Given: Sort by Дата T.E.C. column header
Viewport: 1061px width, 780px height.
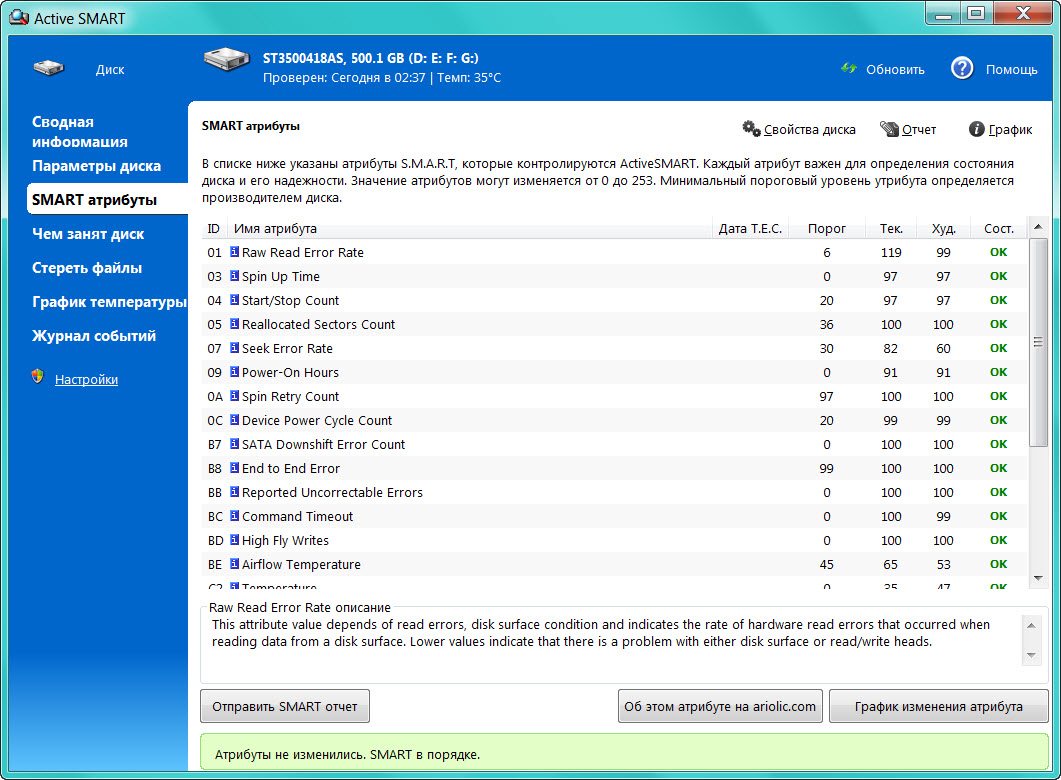Looking at the screenshot, I should 750,229.
